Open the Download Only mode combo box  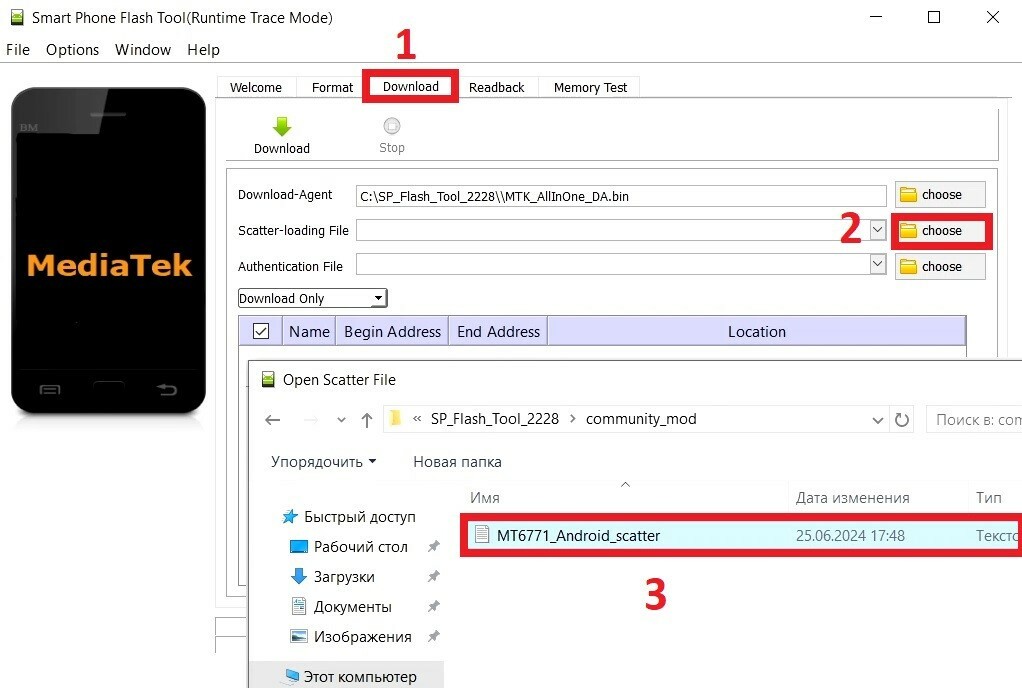(312, 298)
